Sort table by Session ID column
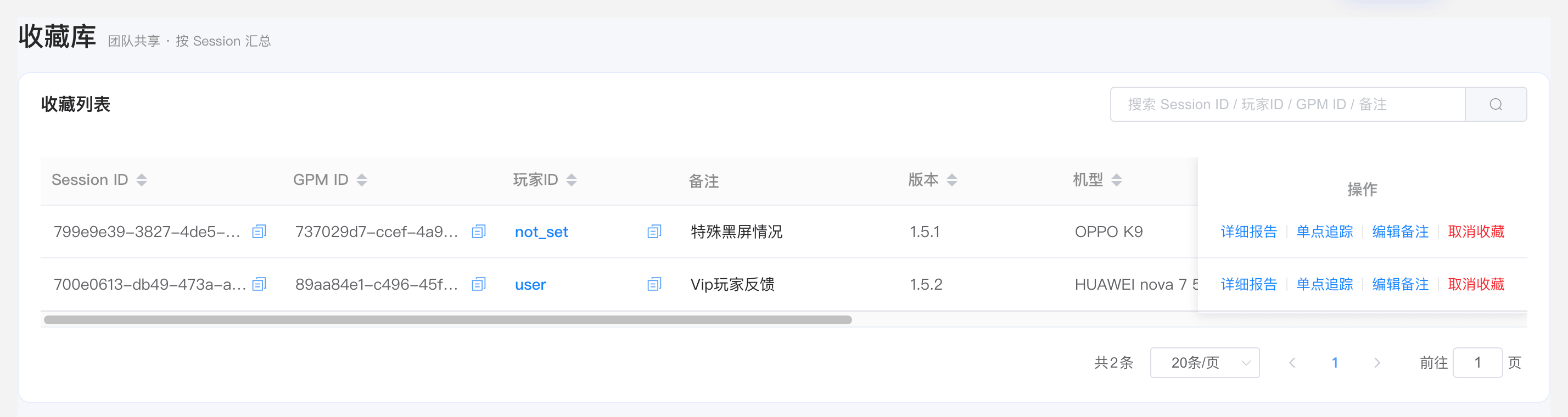 (142, 179)
